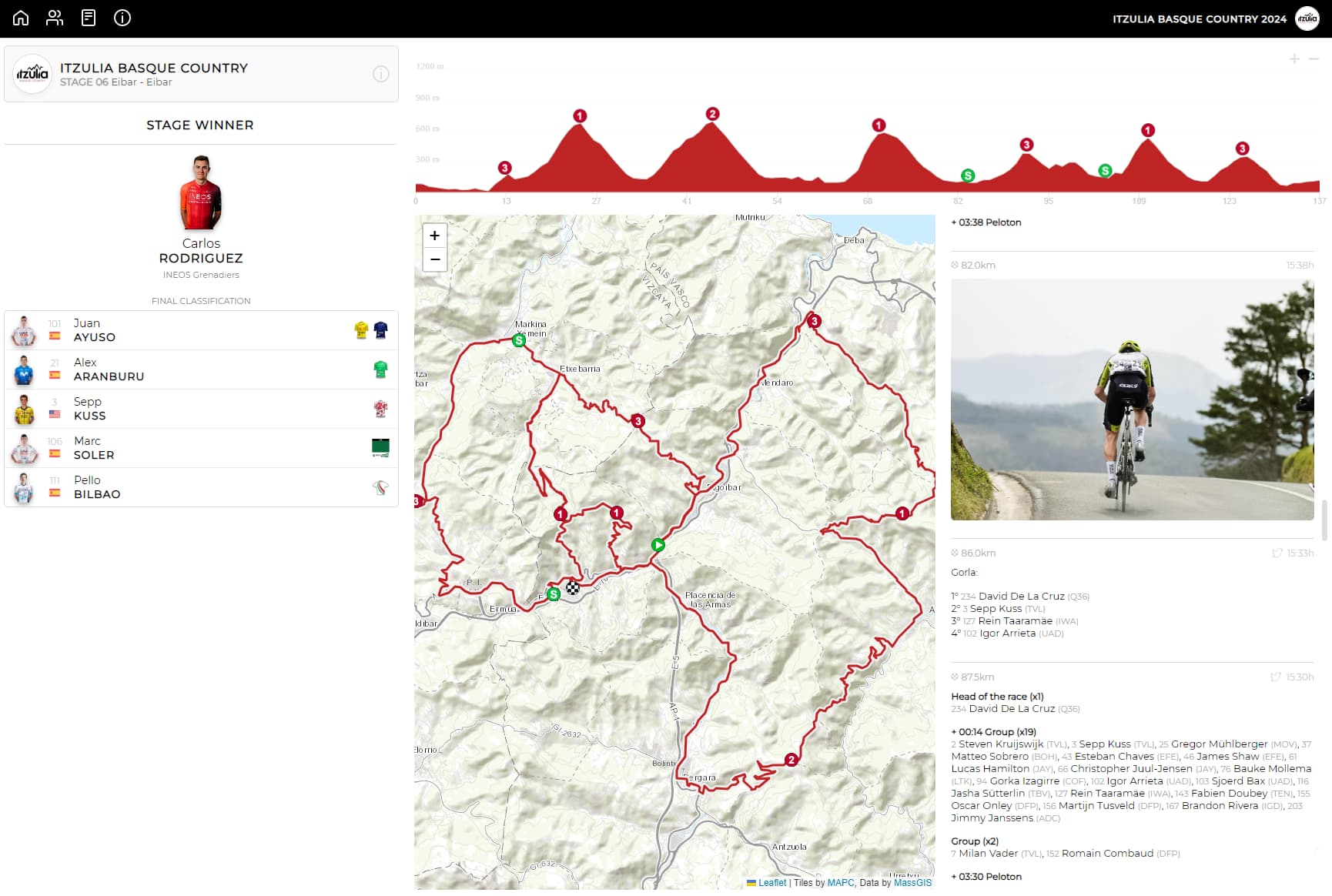Click the info icon in top bar

coord(122,18)
